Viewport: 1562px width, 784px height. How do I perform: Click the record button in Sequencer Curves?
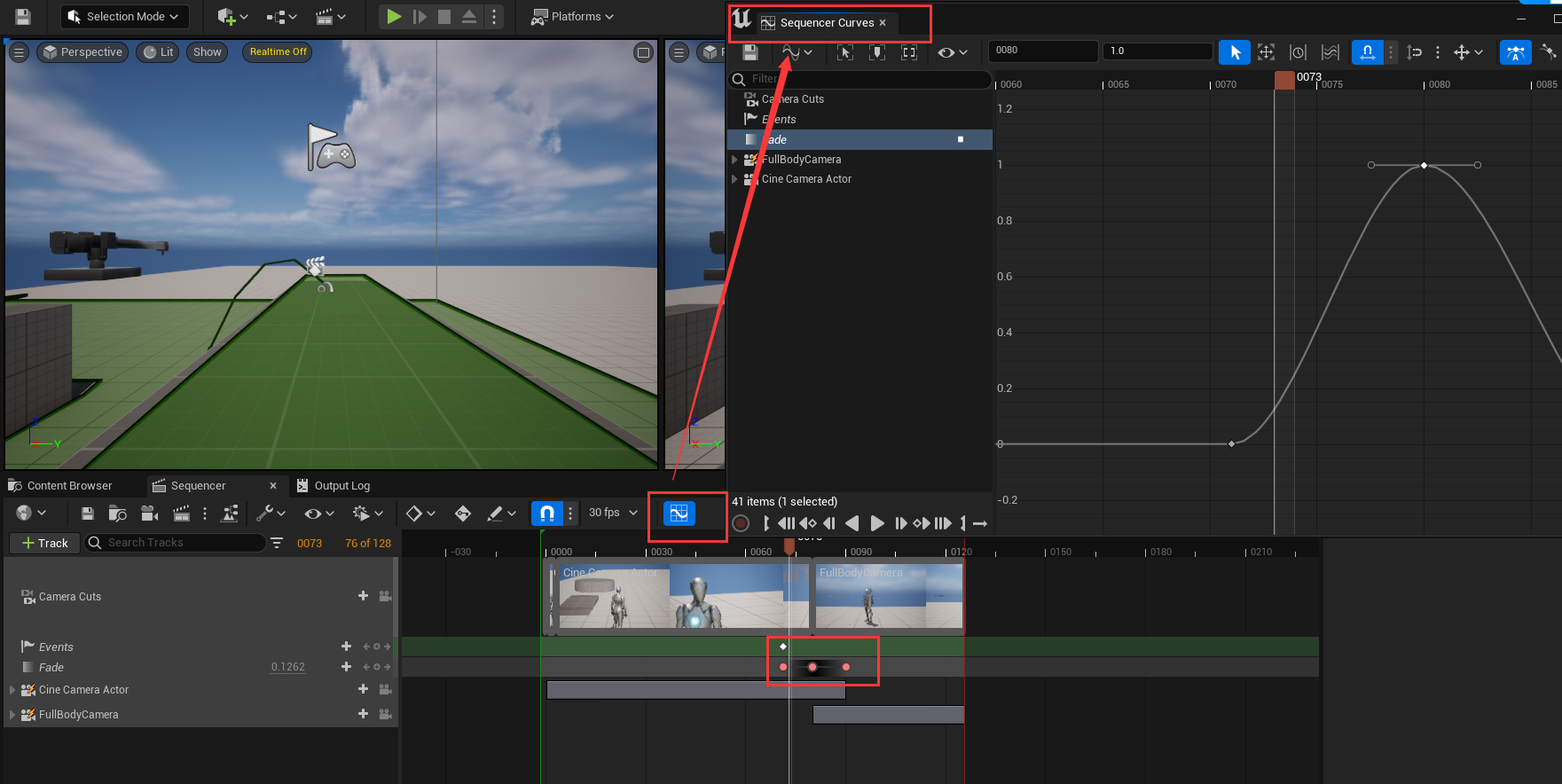coord(741,523)
